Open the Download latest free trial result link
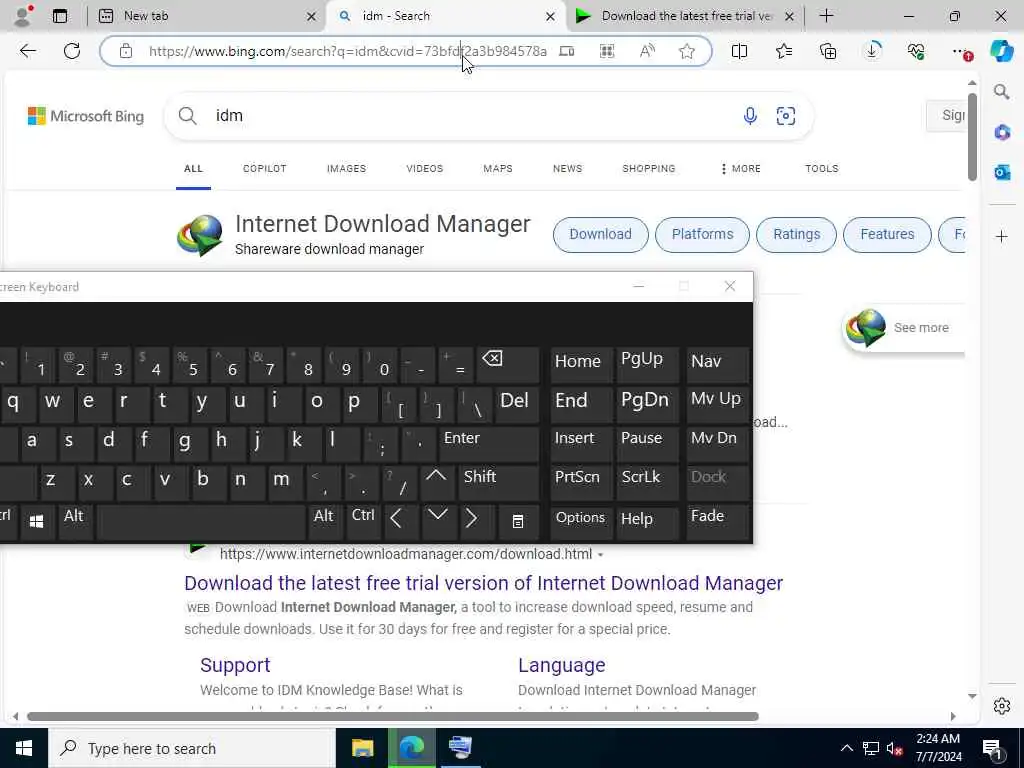This screenshot has width=1024, height=768. [x=483, y=583]
